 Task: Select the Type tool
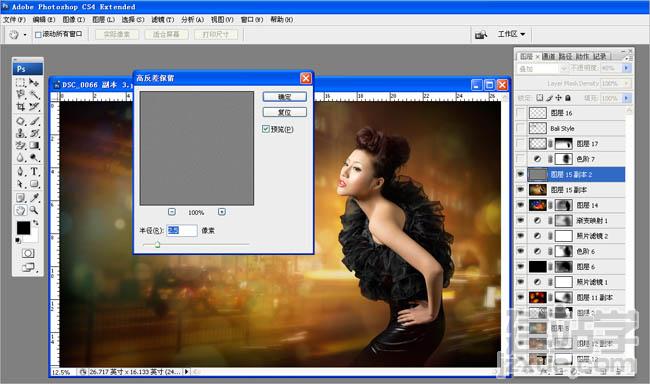pos(34,171)
